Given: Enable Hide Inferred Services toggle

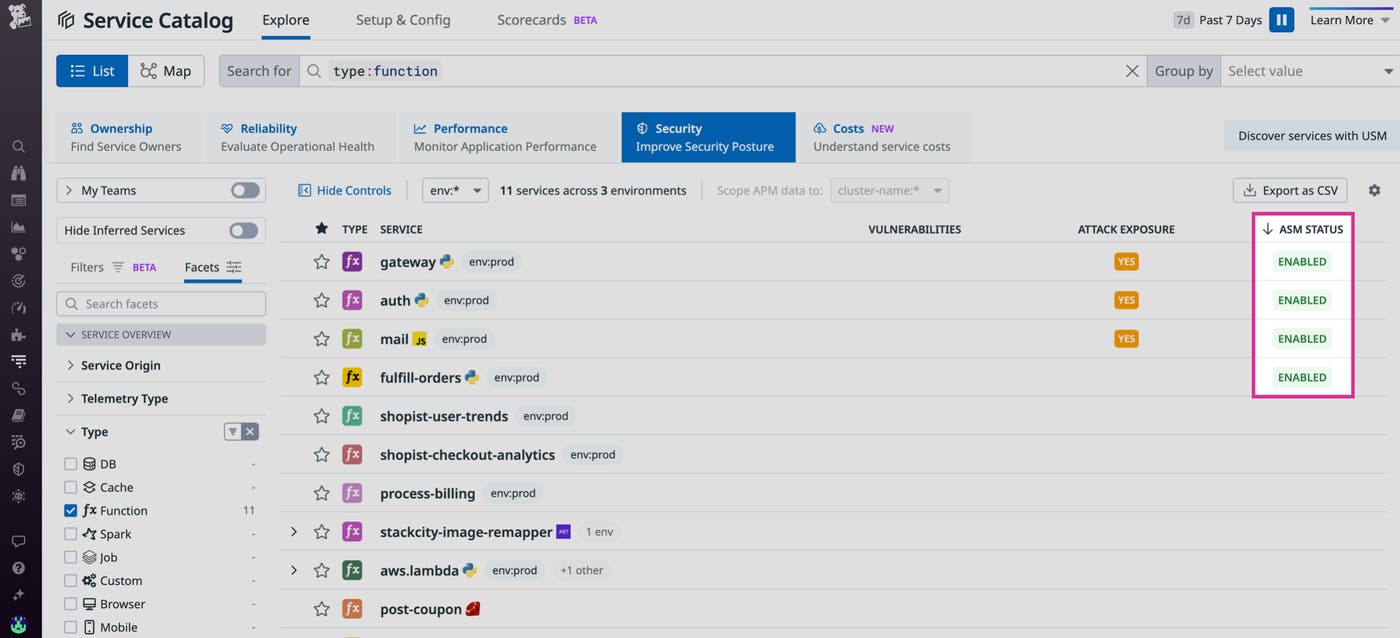Looking at the screenshot, I should click(243, 231).
